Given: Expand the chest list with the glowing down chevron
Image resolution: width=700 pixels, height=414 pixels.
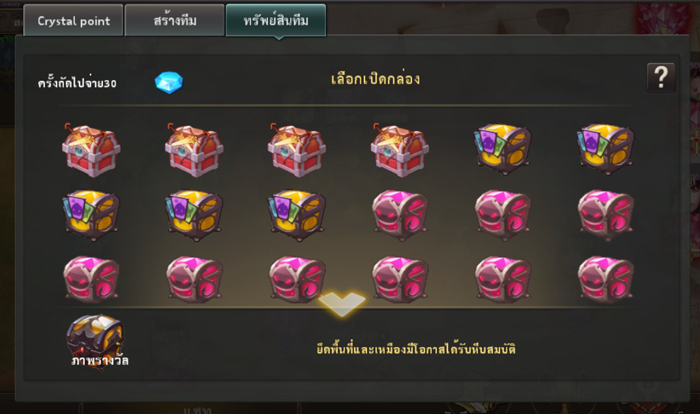Looking at the screenshot, I should 342,304.
